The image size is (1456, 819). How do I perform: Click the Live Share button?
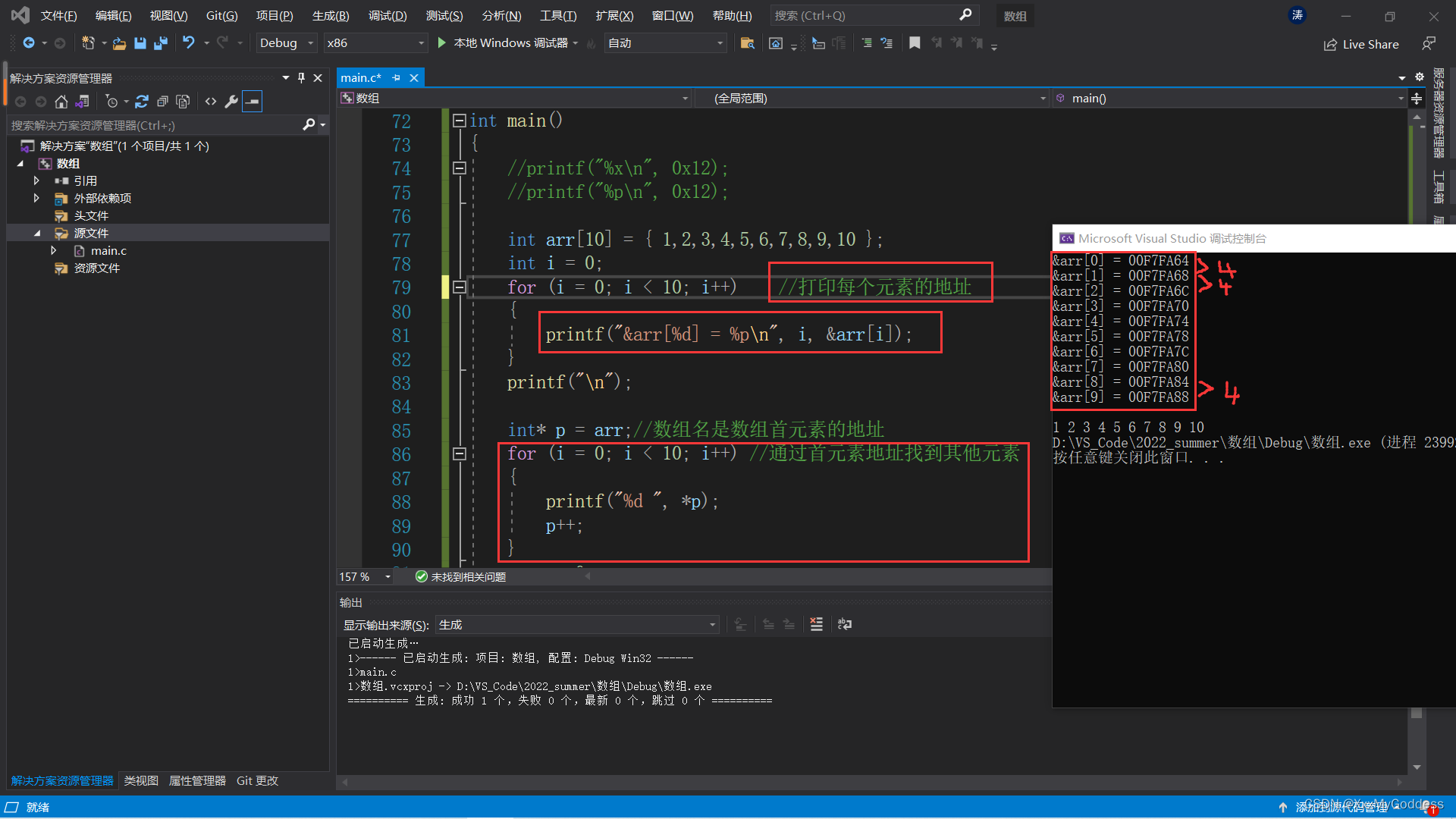point(1361,44)
